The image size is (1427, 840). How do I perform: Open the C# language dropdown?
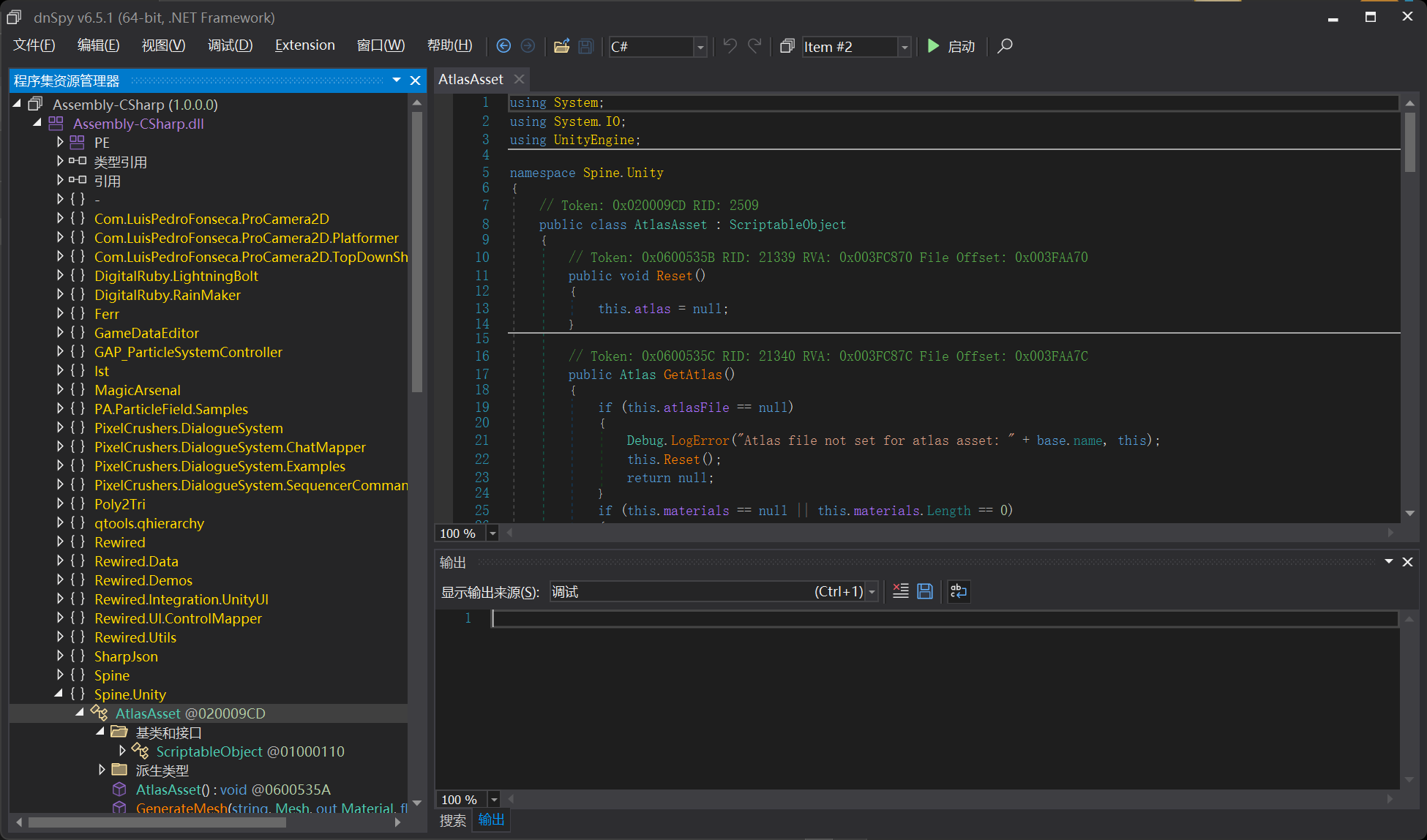point(700,47)
